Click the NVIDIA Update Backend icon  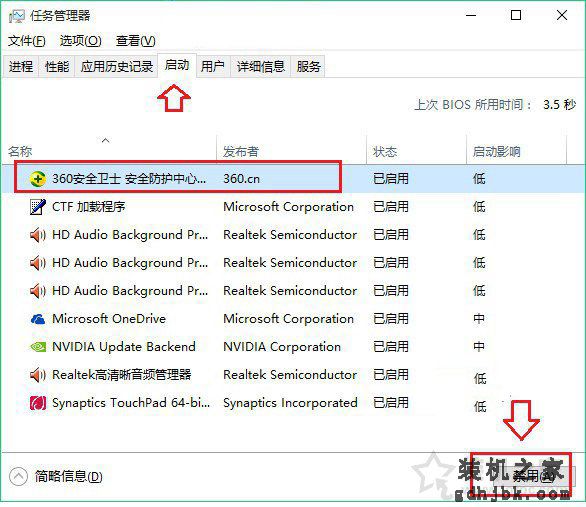[x=37, y=347]
